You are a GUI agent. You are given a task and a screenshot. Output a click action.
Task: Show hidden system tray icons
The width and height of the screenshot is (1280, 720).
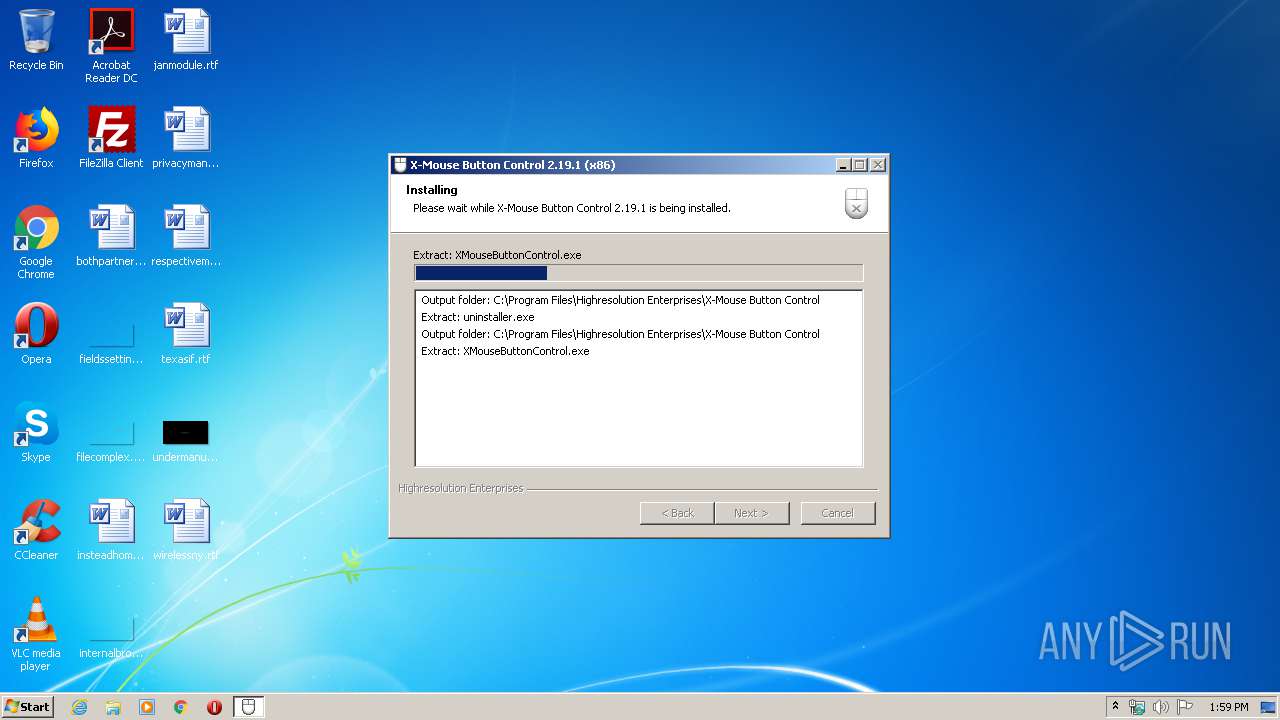coord(1115,707)
